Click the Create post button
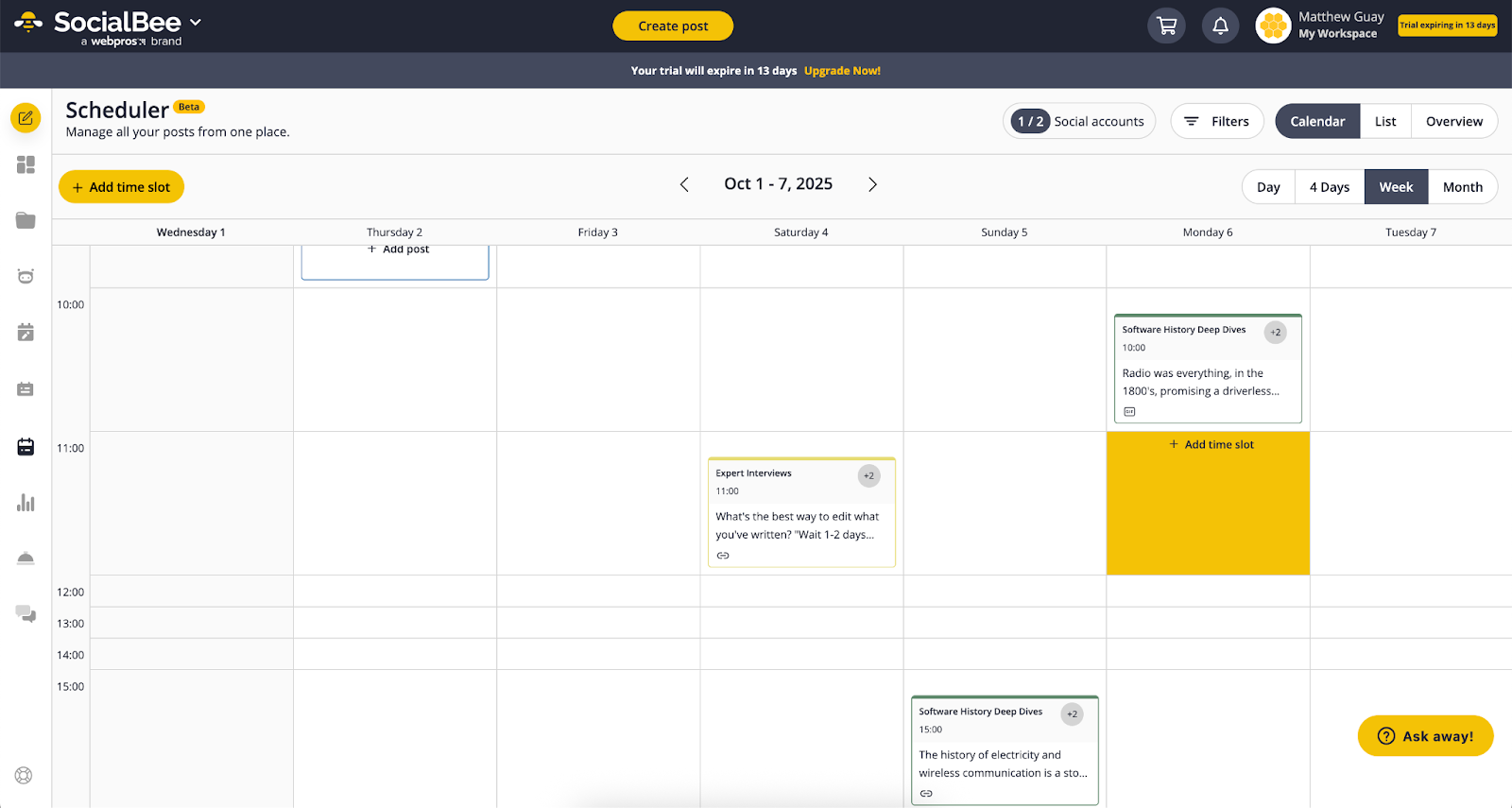Image resolution: width=1512 pixels, height=808 pixels. click(x=673, y=26)
